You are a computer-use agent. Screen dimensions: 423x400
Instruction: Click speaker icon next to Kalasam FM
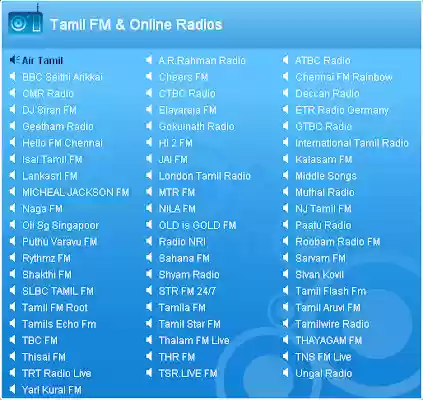coord(285,159)
